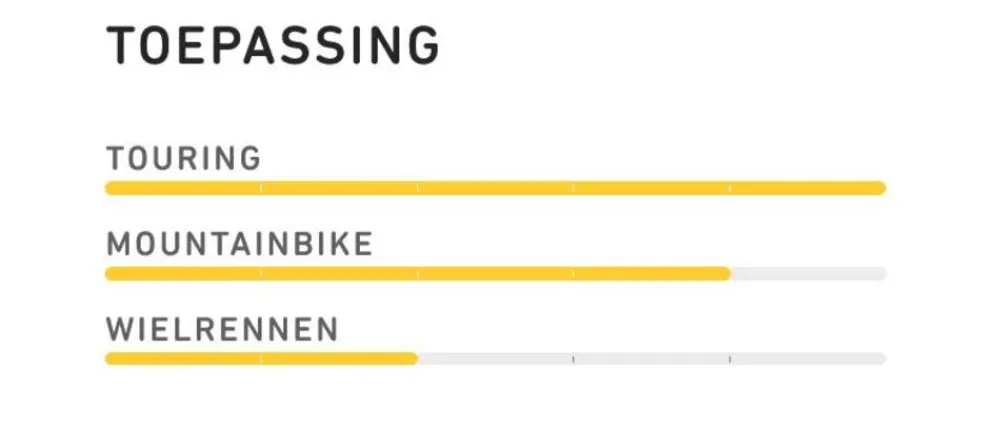This screenshot has width=1000, height=444.
Task: Select the WIELRENNEN label
Action: point(222,329)
